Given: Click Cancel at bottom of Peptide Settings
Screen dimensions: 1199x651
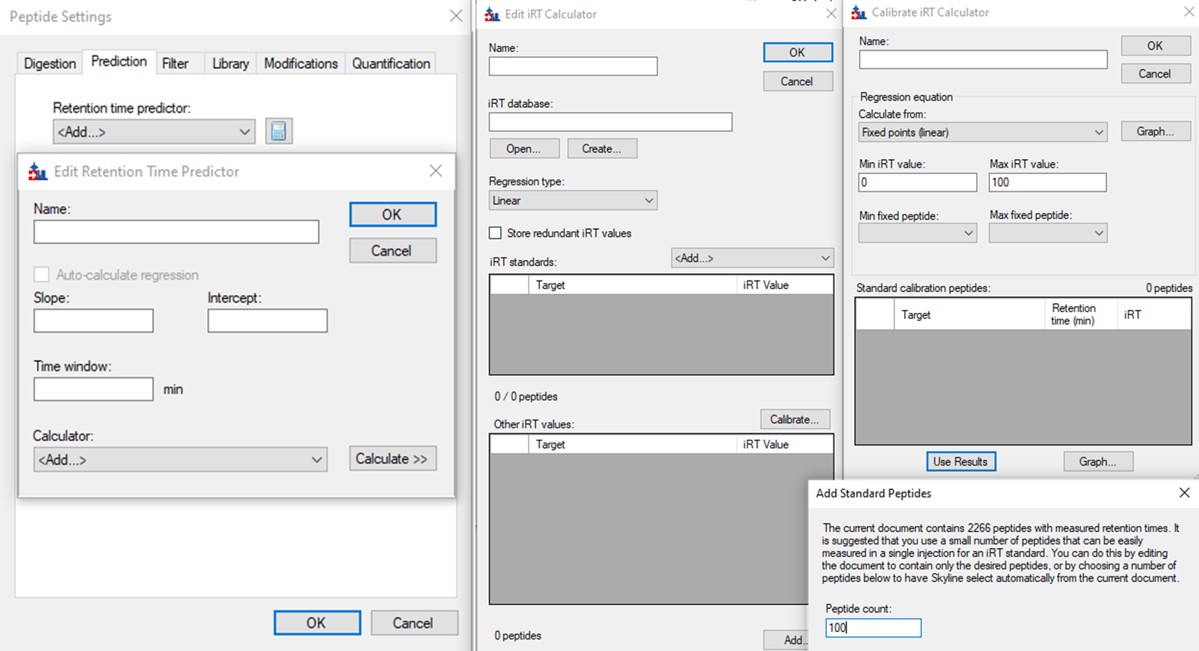Looking at the screenshot, I should (x=414, y=623).
